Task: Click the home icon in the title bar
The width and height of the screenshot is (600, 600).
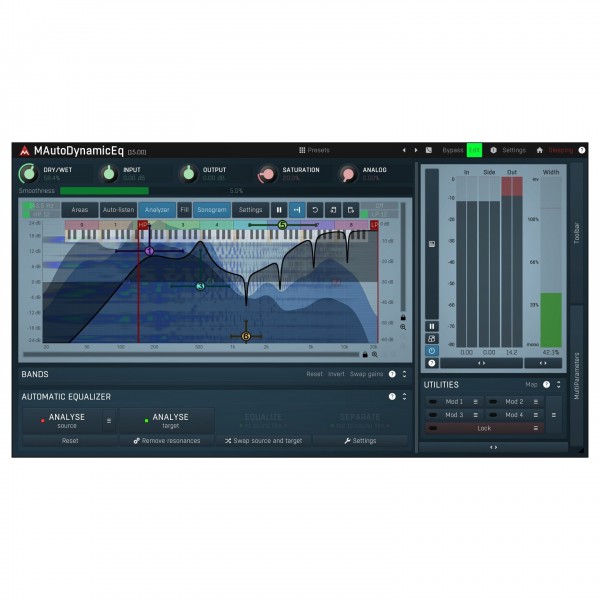Action: (x=540, y=150)
